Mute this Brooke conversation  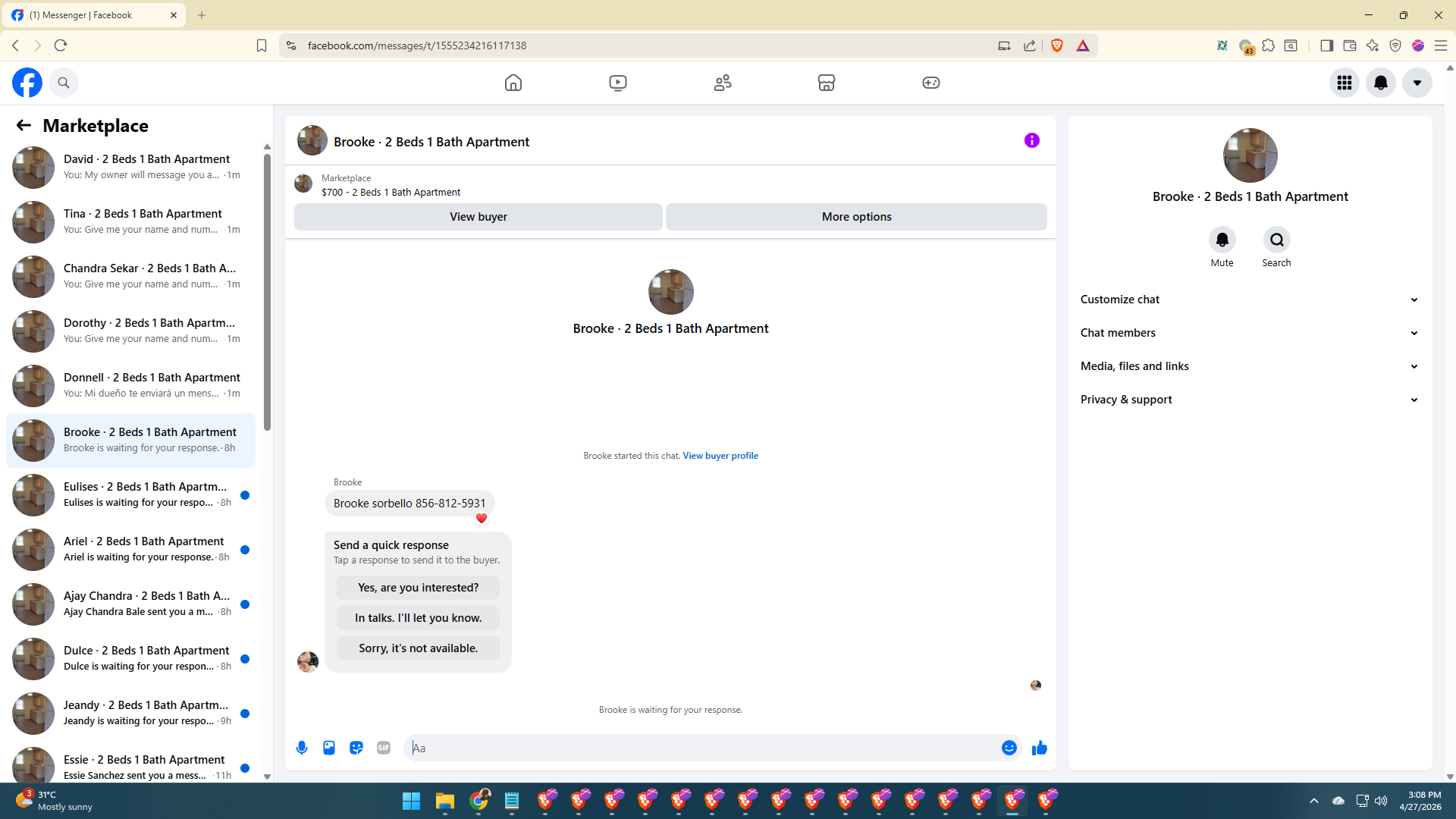coord(1222,240)
